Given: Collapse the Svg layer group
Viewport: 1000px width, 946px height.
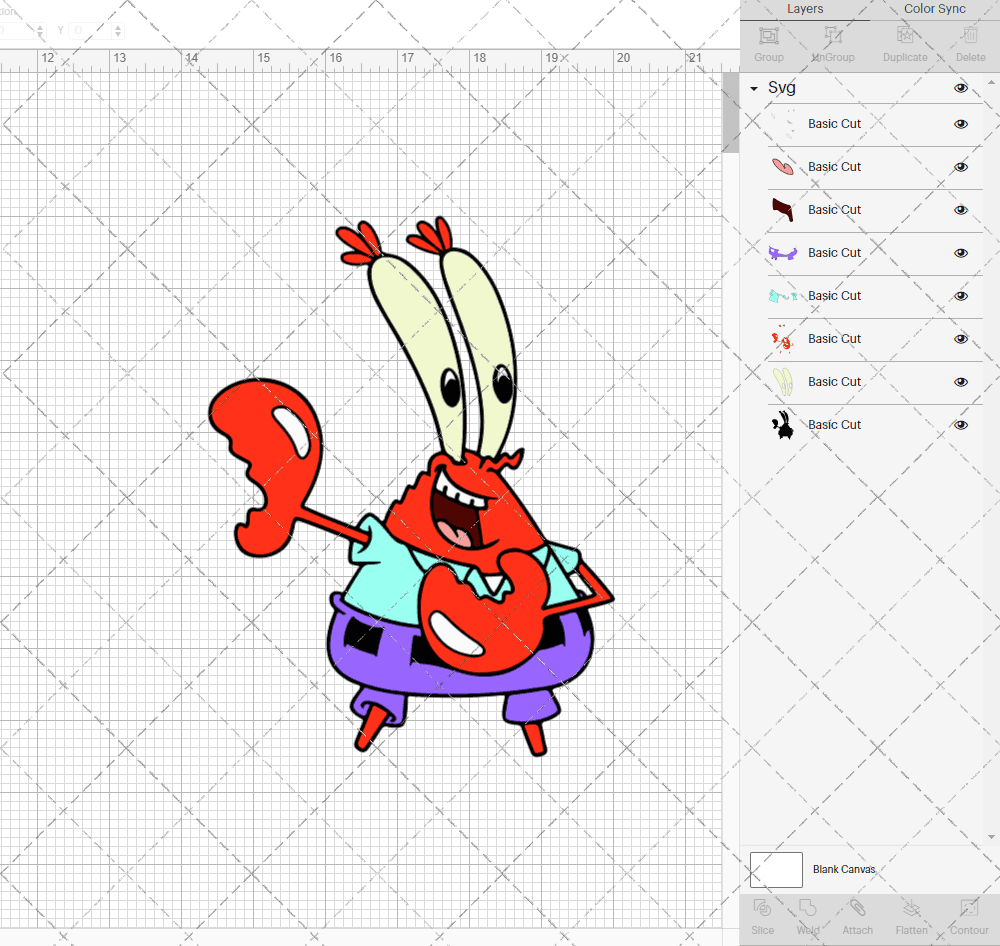Looking at the screenshot, I should click(754, 89).
